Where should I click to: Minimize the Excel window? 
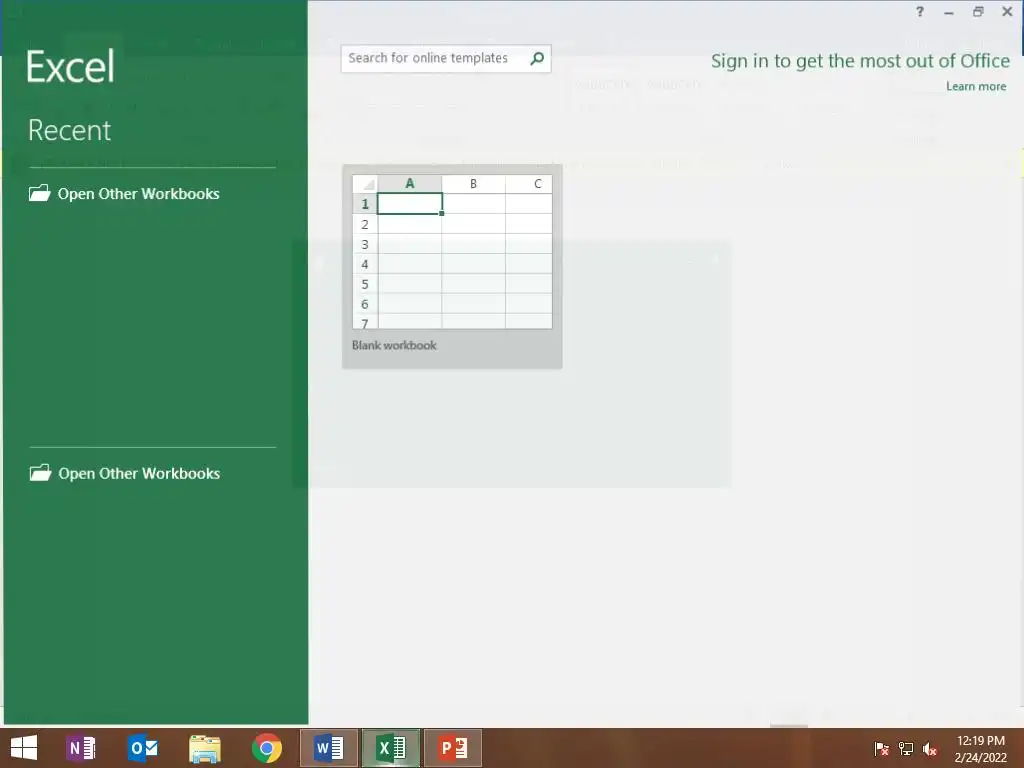tap(949, 12)
